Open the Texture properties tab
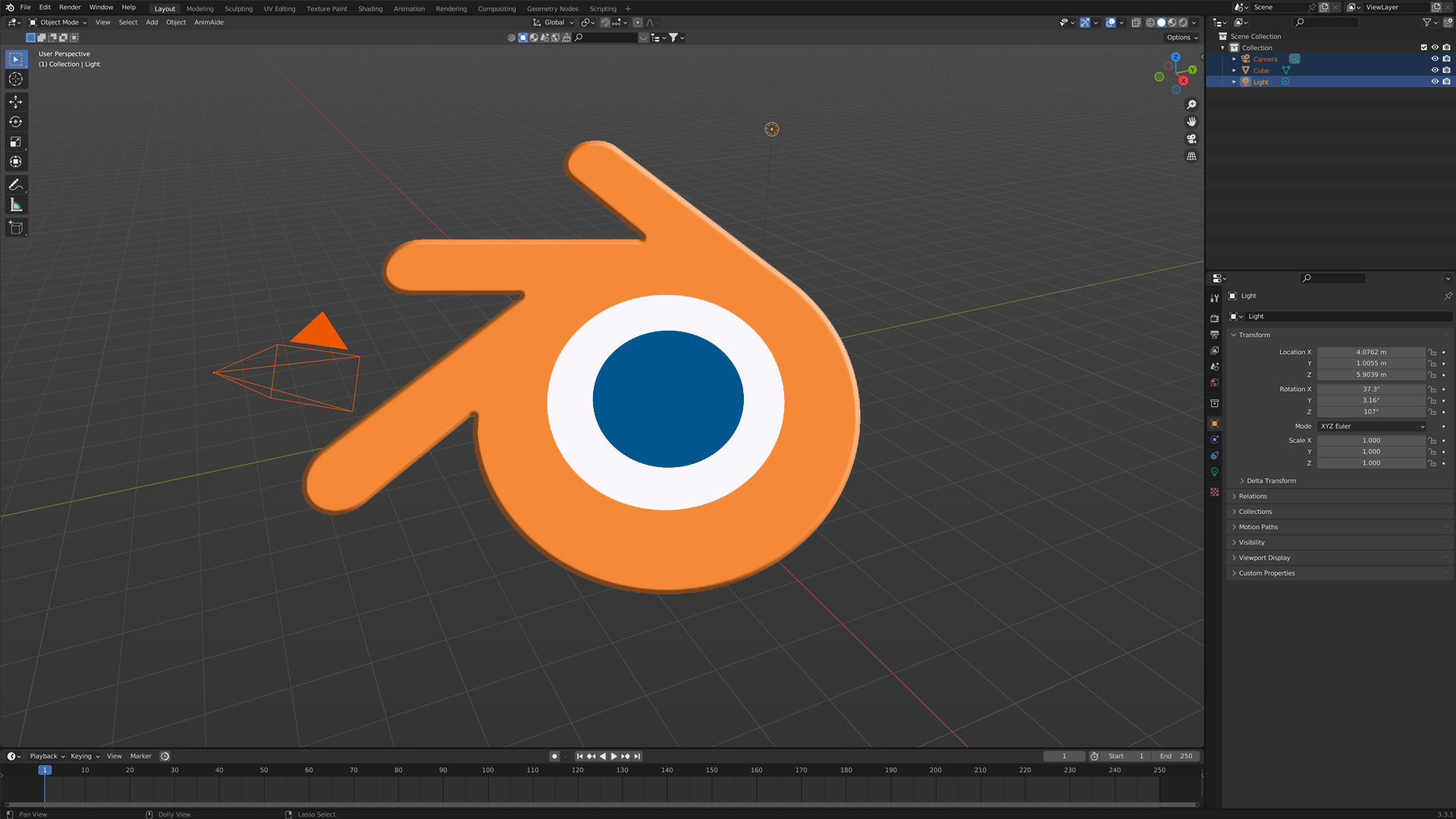The width and height of the screenshot is (1456, 819). pyautogui.click(x=1214, y=492)
